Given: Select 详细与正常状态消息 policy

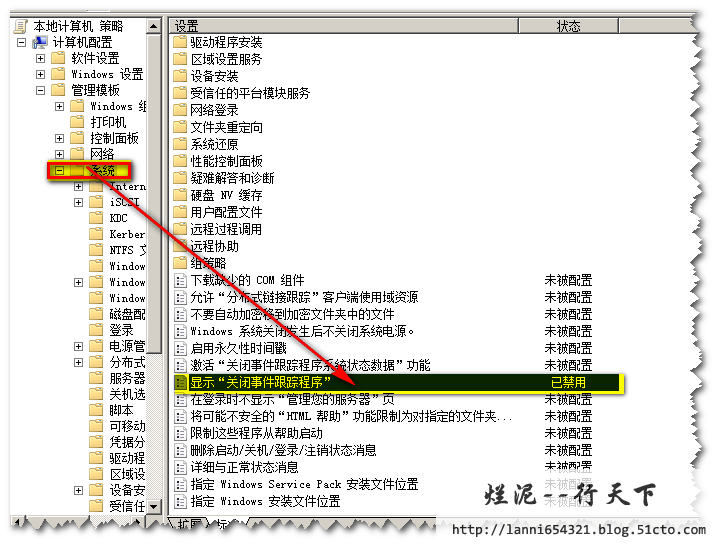Looking at the screenshot, I should (244, 467).
